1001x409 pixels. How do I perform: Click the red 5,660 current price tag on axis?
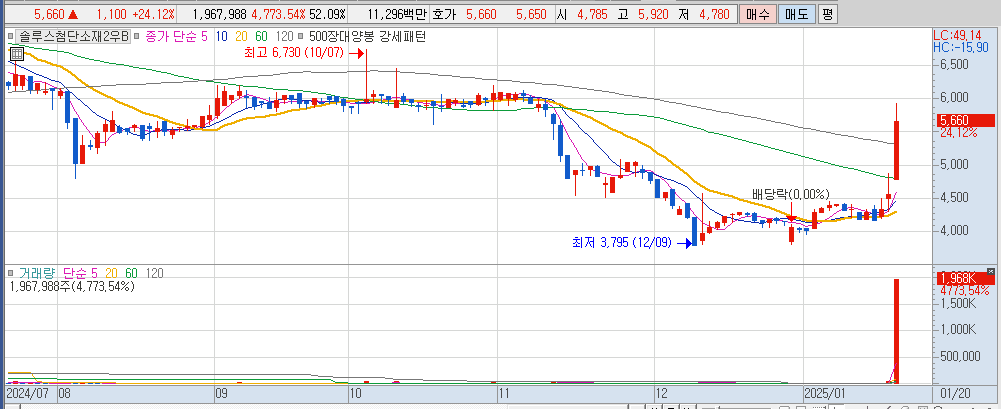[965, 120]
